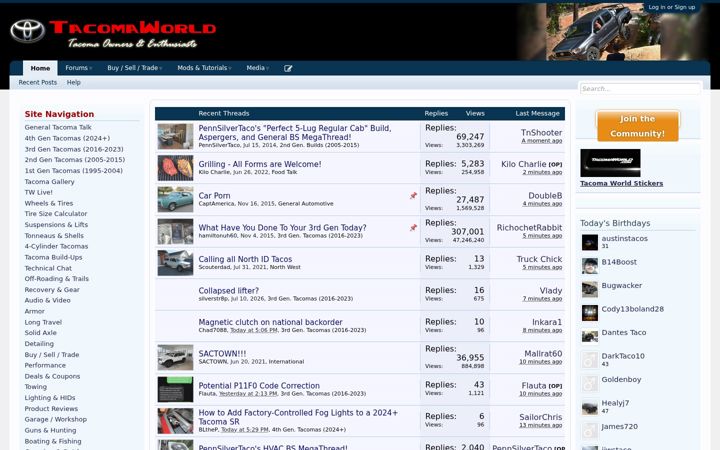Open Fog Lights thread thumbnail

pos(175,421)
